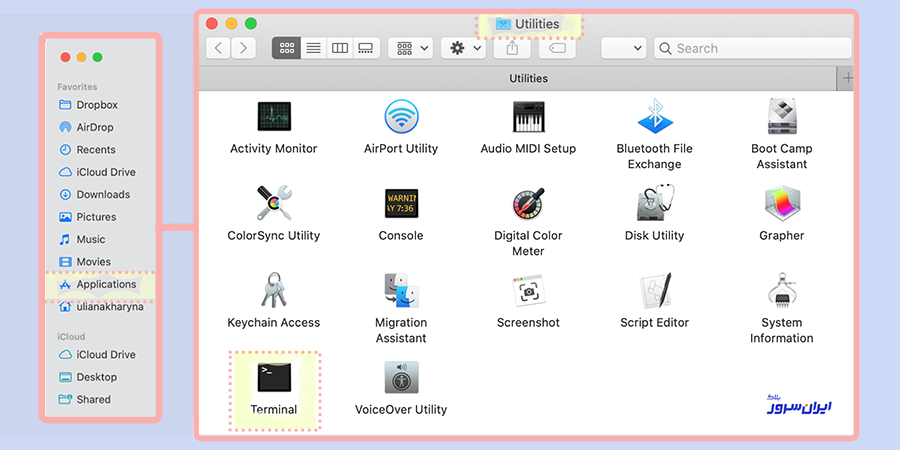Screen dimensions: 900x450
Task: Open the Screenshot app icon
Action: point(528,290)
